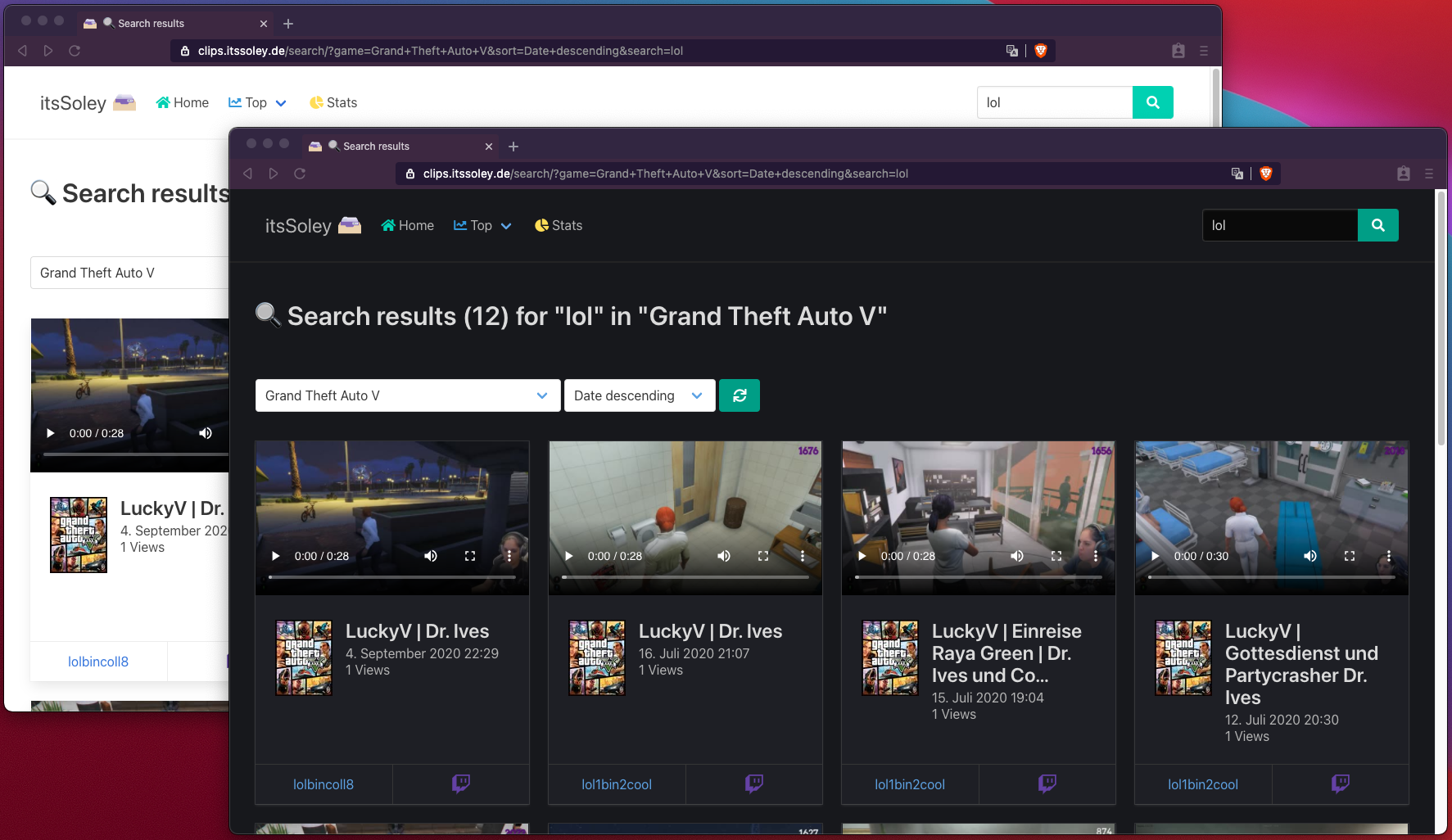Go to Home in the back window
1452x840 pixels.
[x=183, y=102]
